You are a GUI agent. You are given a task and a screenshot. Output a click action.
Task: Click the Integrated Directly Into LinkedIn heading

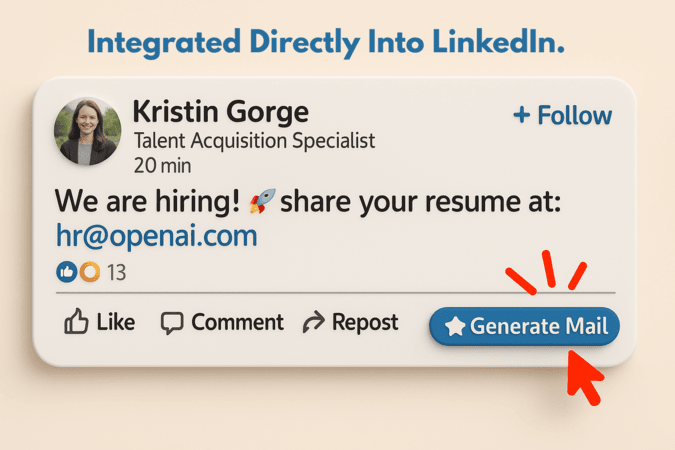326,43
